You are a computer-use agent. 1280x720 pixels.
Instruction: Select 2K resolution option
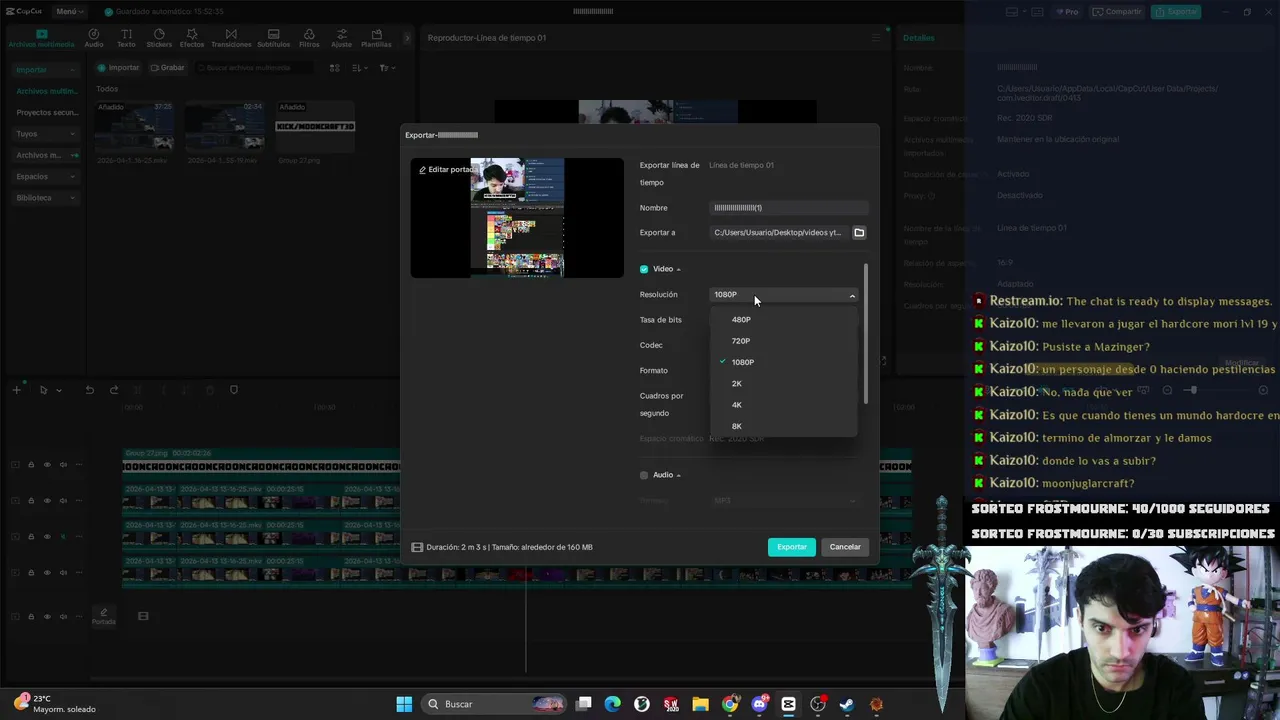point(783,384)
